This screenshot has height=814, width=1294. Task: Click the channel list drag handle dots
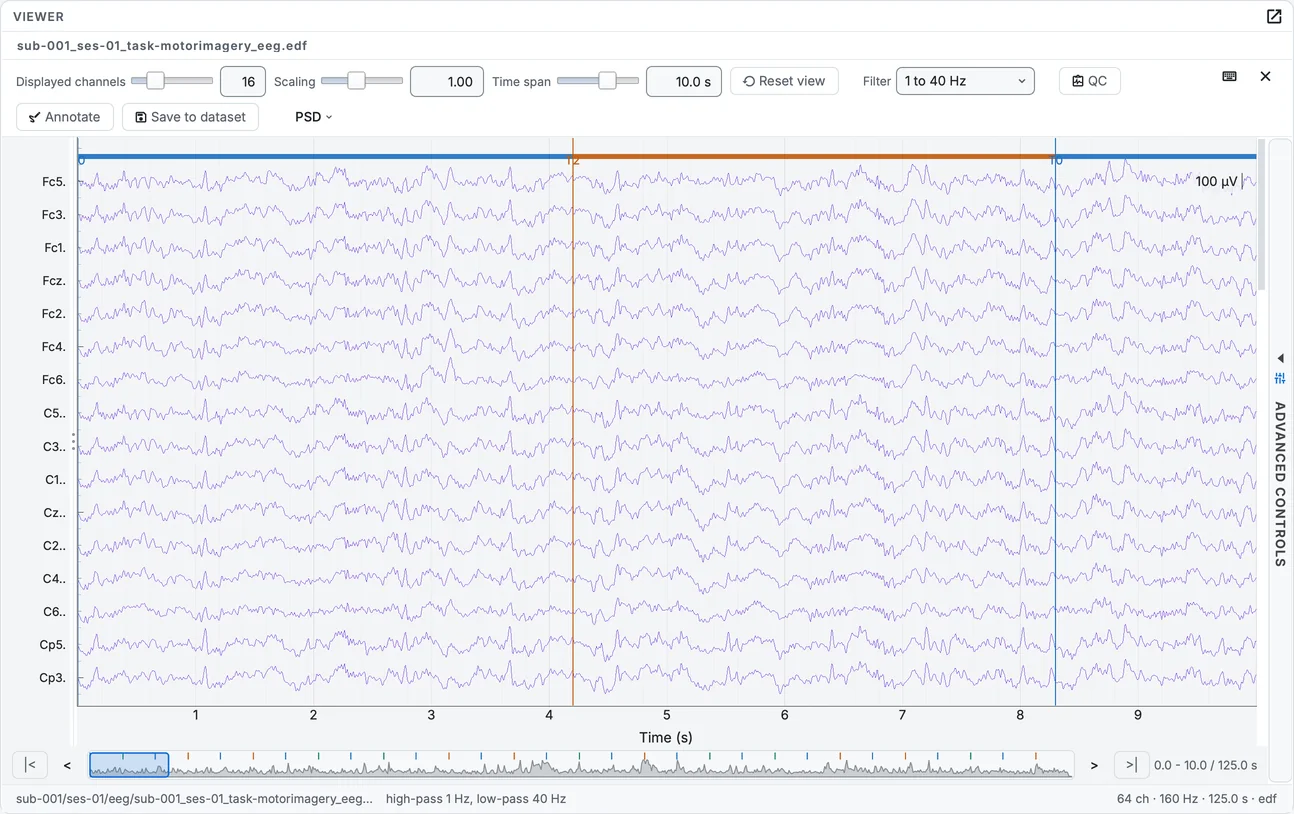click(x=73, y=440)
